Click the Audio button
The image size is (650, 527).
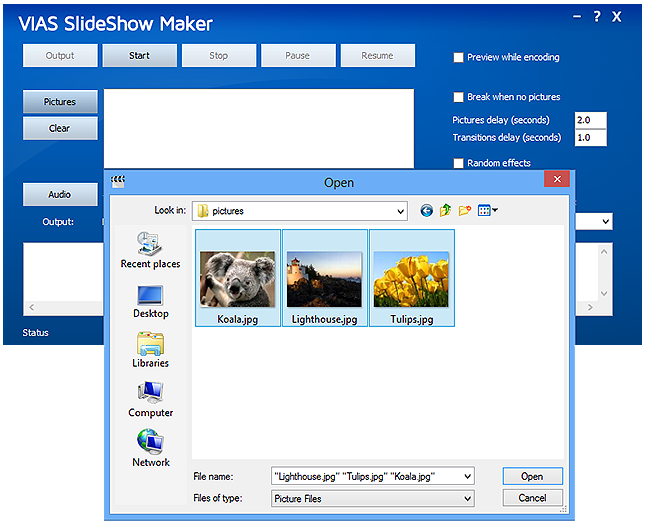[x=60, y=194]
